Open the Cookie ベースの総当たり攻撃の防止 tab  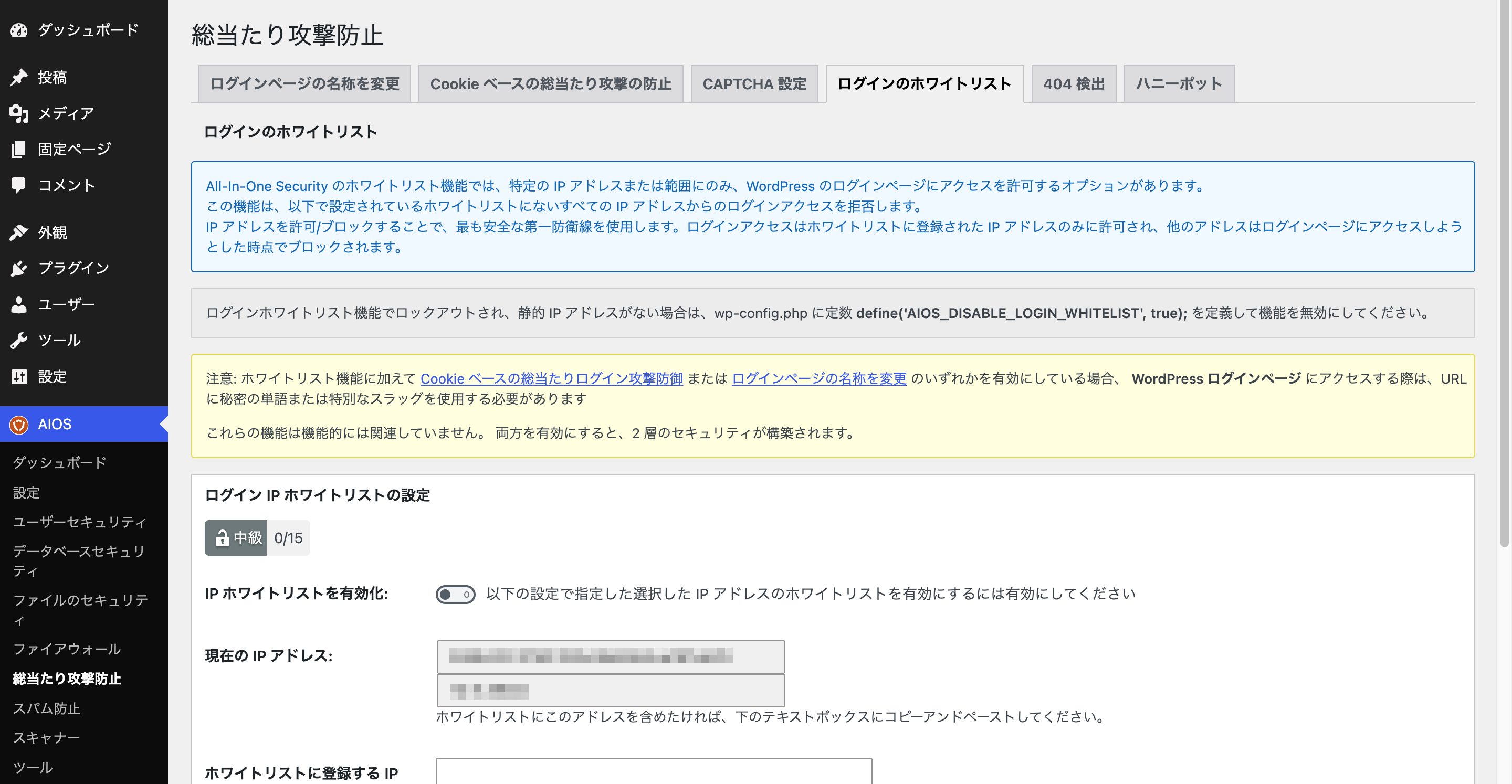(551, 84)
